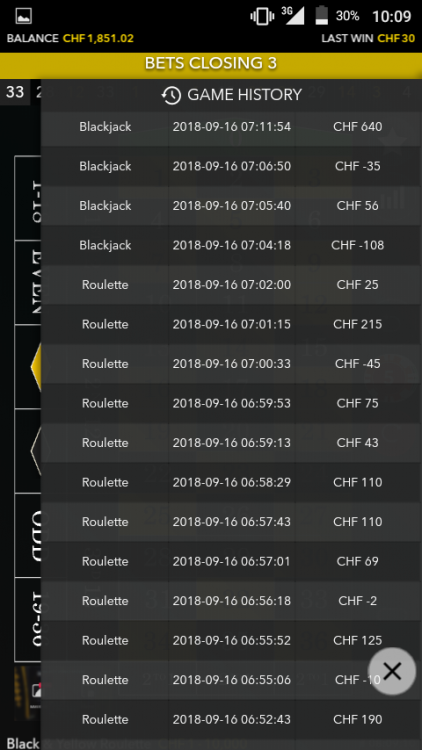This screenshot has width=422, height=750.
Task: Tap the vibrate mode icon
Action: pyautogui.click(x=262, y=16)
